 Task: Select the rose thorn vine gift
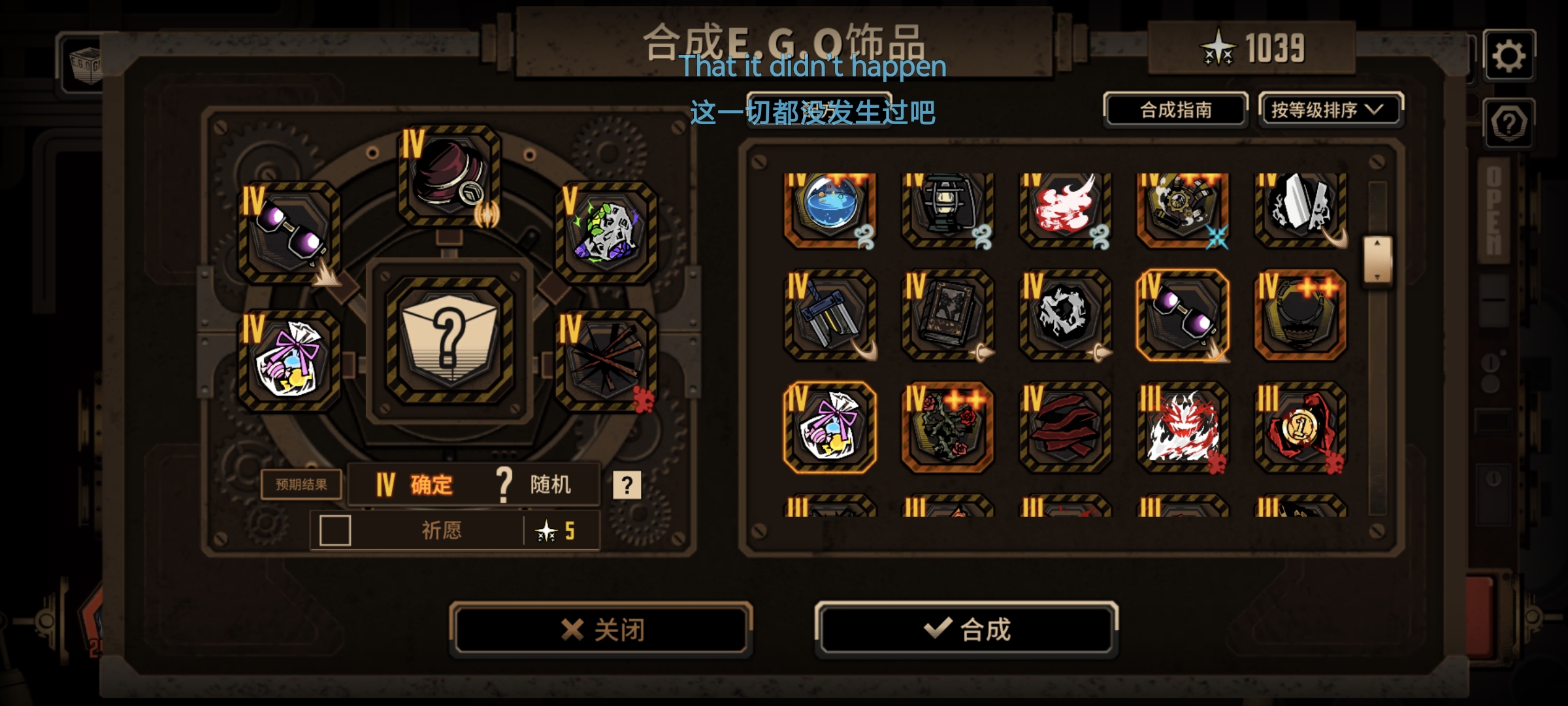pyautogui.click(x=947, y=428)
